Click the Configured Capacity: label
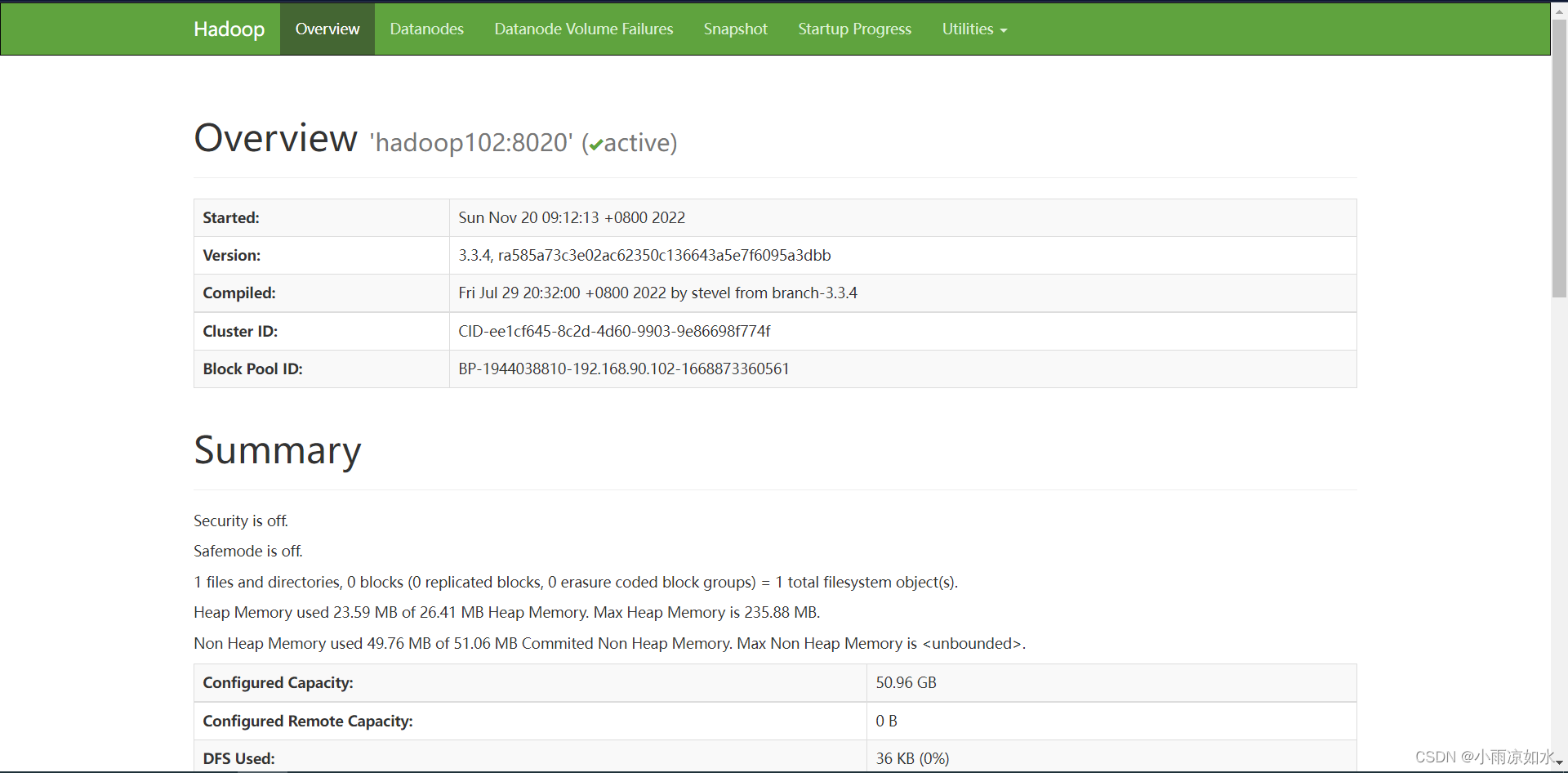 point(278,683)
